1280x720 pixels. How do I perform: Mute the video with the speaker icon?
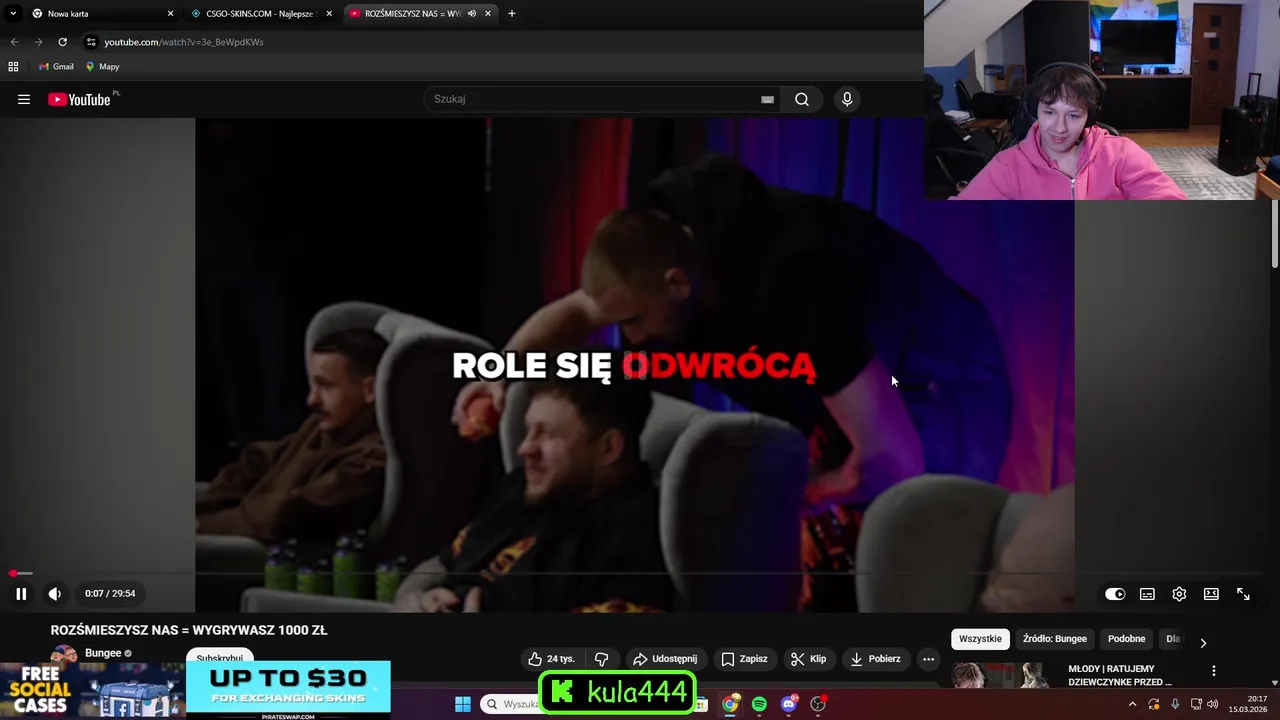click(55, 594)
